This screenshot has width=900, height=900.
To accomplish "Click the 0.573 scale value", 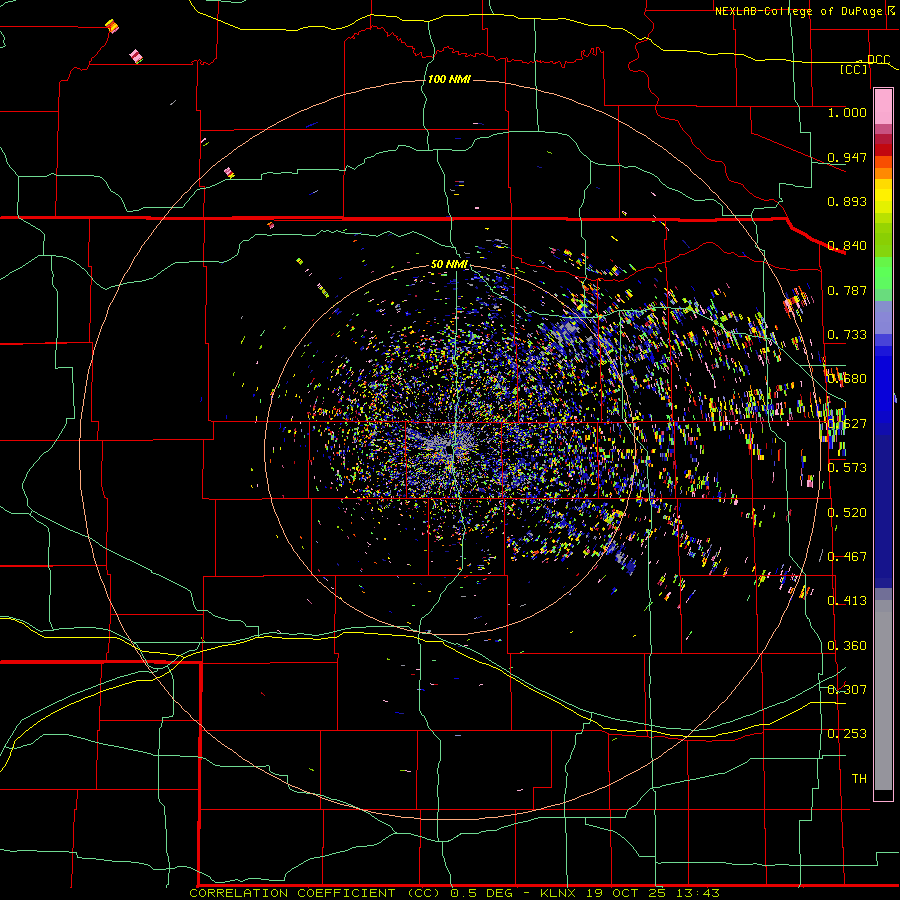I will click(847, 468).
